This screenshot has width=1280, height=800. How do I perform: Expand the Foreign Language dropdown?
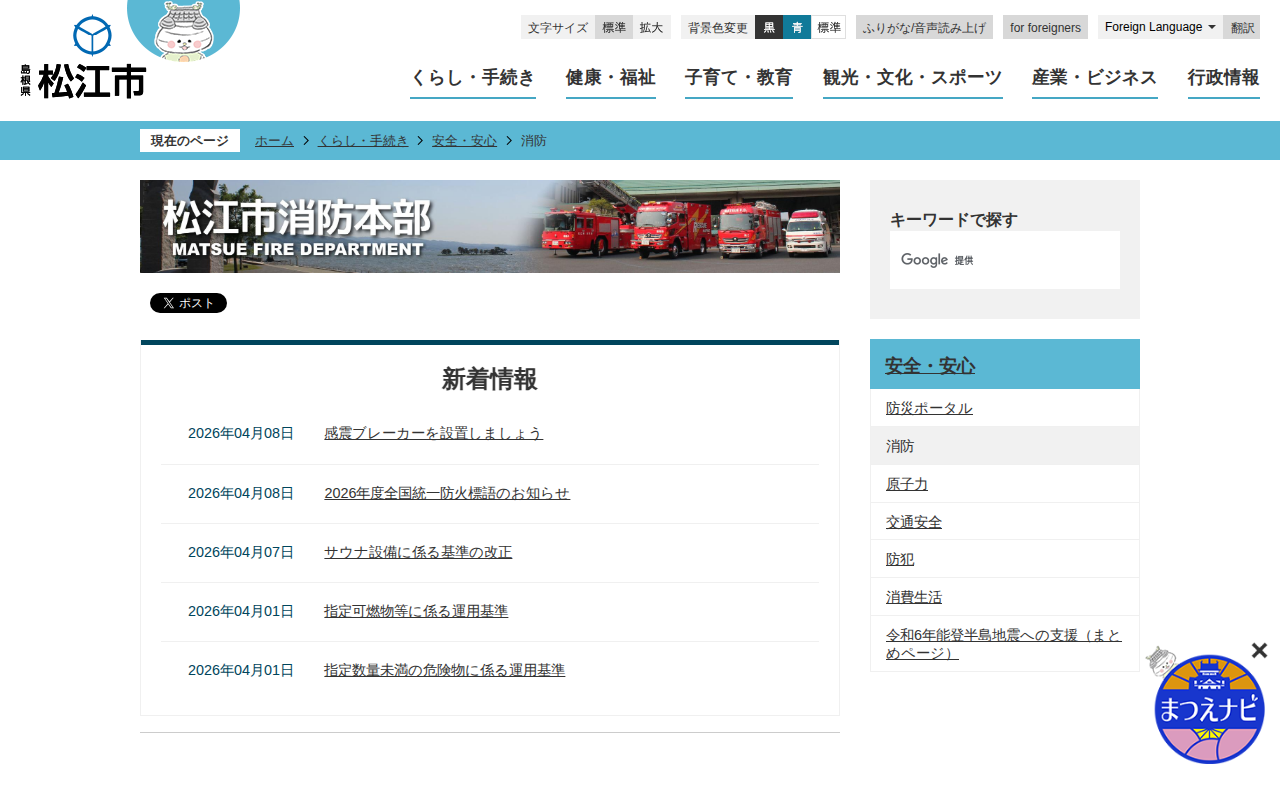(x=1160, y=27)
